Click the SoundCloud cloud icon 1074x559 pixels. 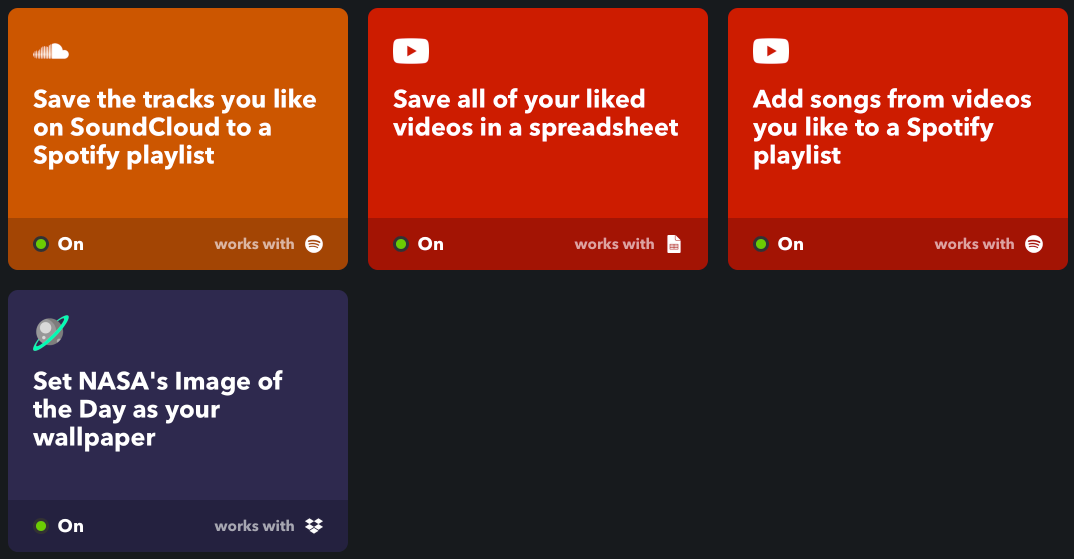(x=51, y=51)
